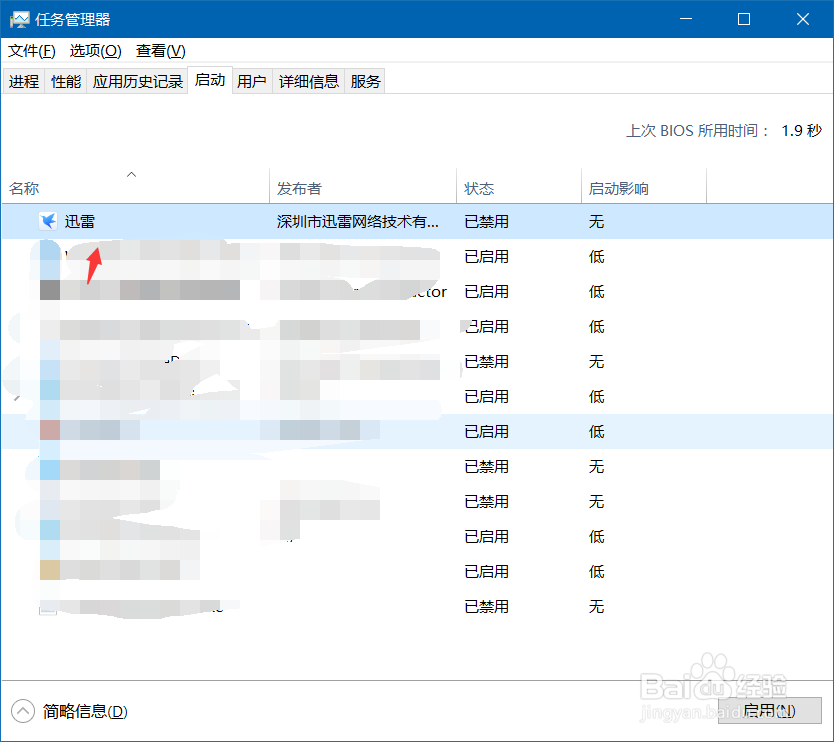Switch to the 进程 tab
This screenshot has width=834, height=742.
24,81
